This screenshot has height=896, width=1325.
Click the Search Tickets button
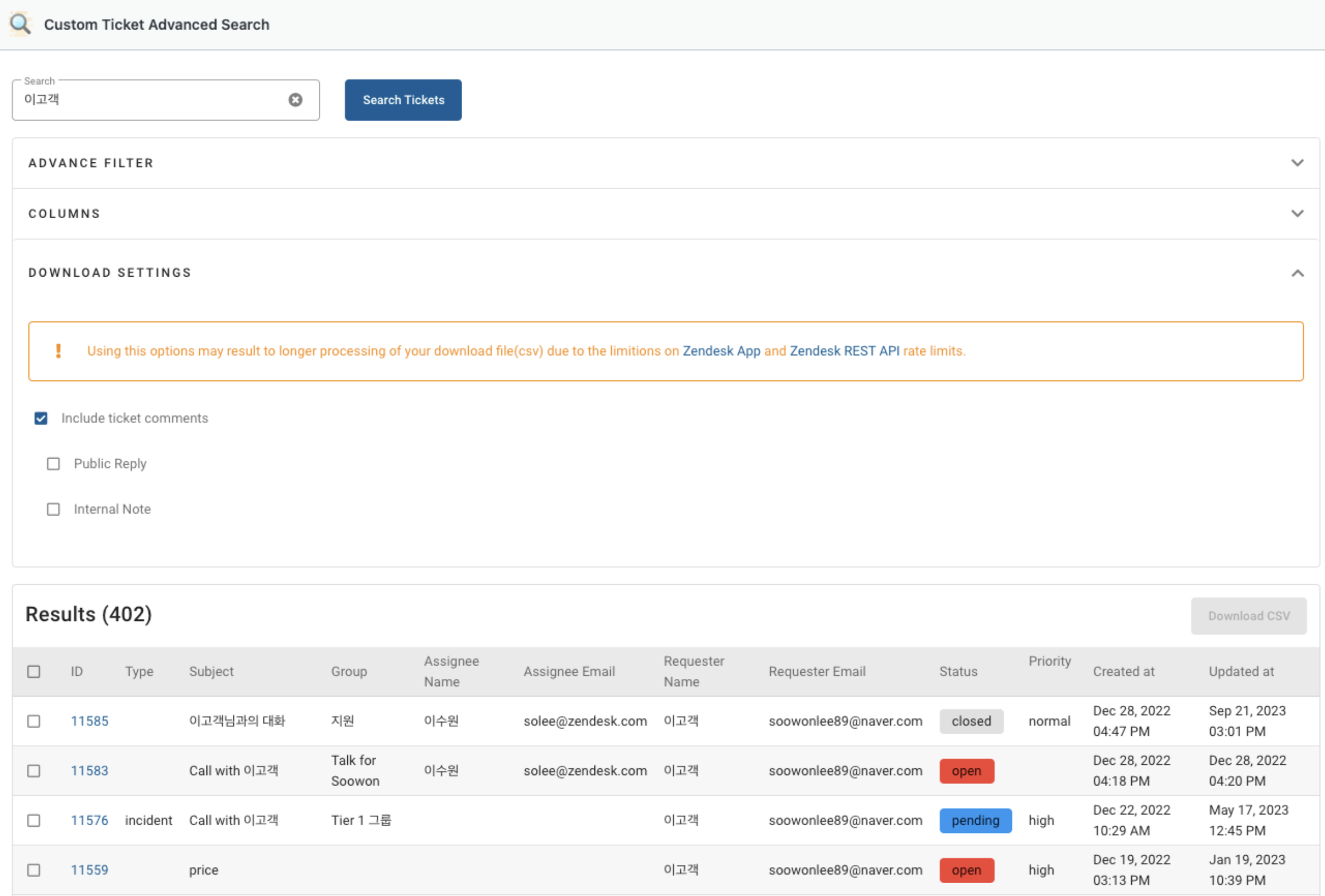pyautogui.click(x=403, y=100)
